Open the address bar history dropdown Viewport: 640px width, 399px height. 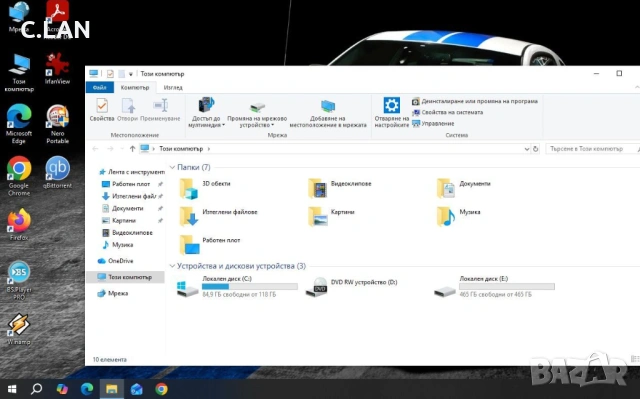527,149
